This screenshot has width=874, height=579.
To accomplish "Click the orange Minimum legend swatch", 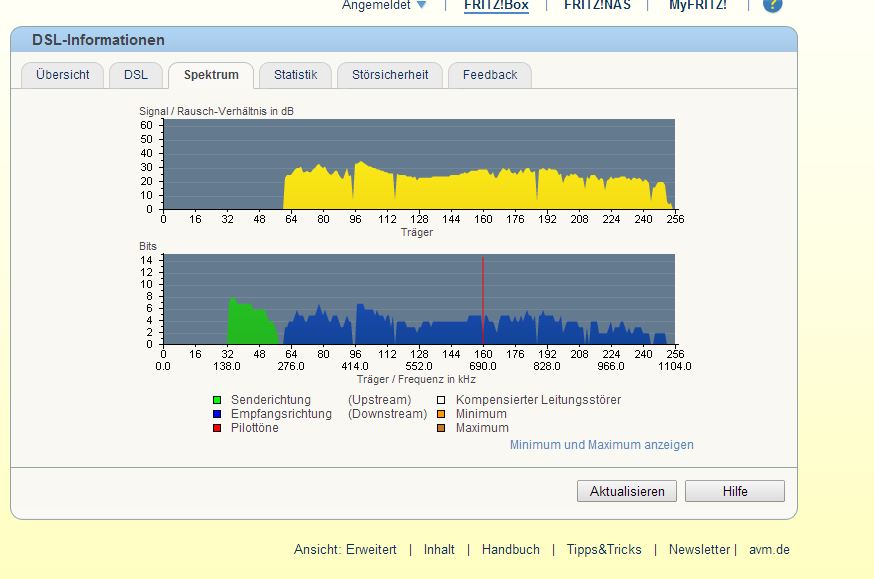I will point(441,414).
